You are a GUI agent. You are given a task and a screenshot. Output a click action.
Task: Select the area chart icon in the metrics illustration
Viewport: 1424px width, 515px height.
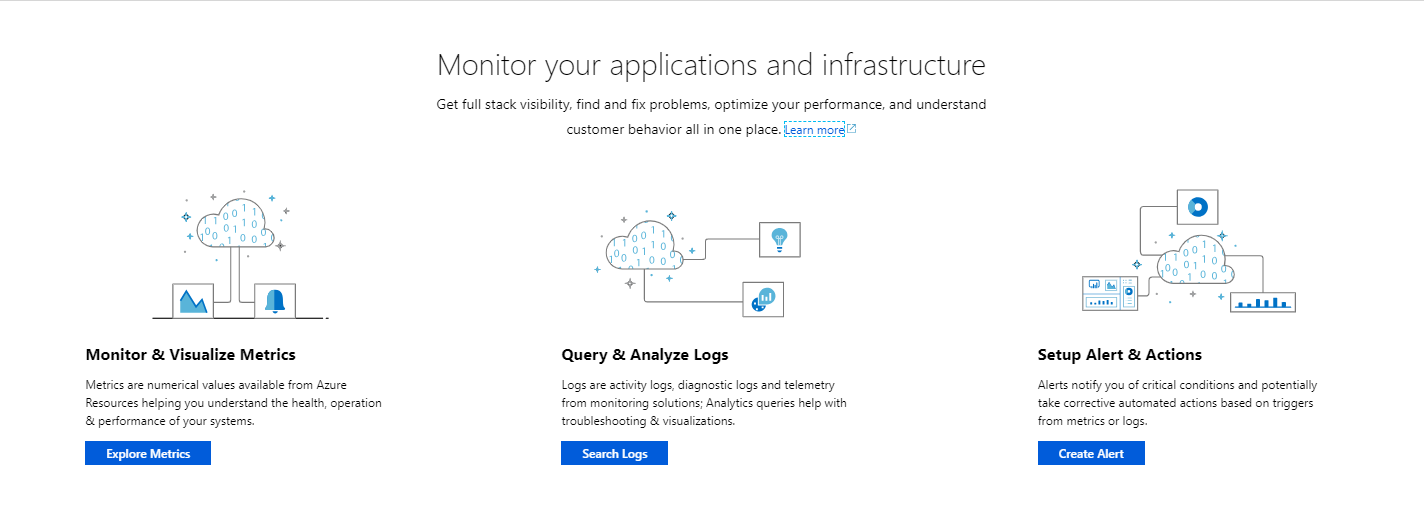tap(193, 301)
